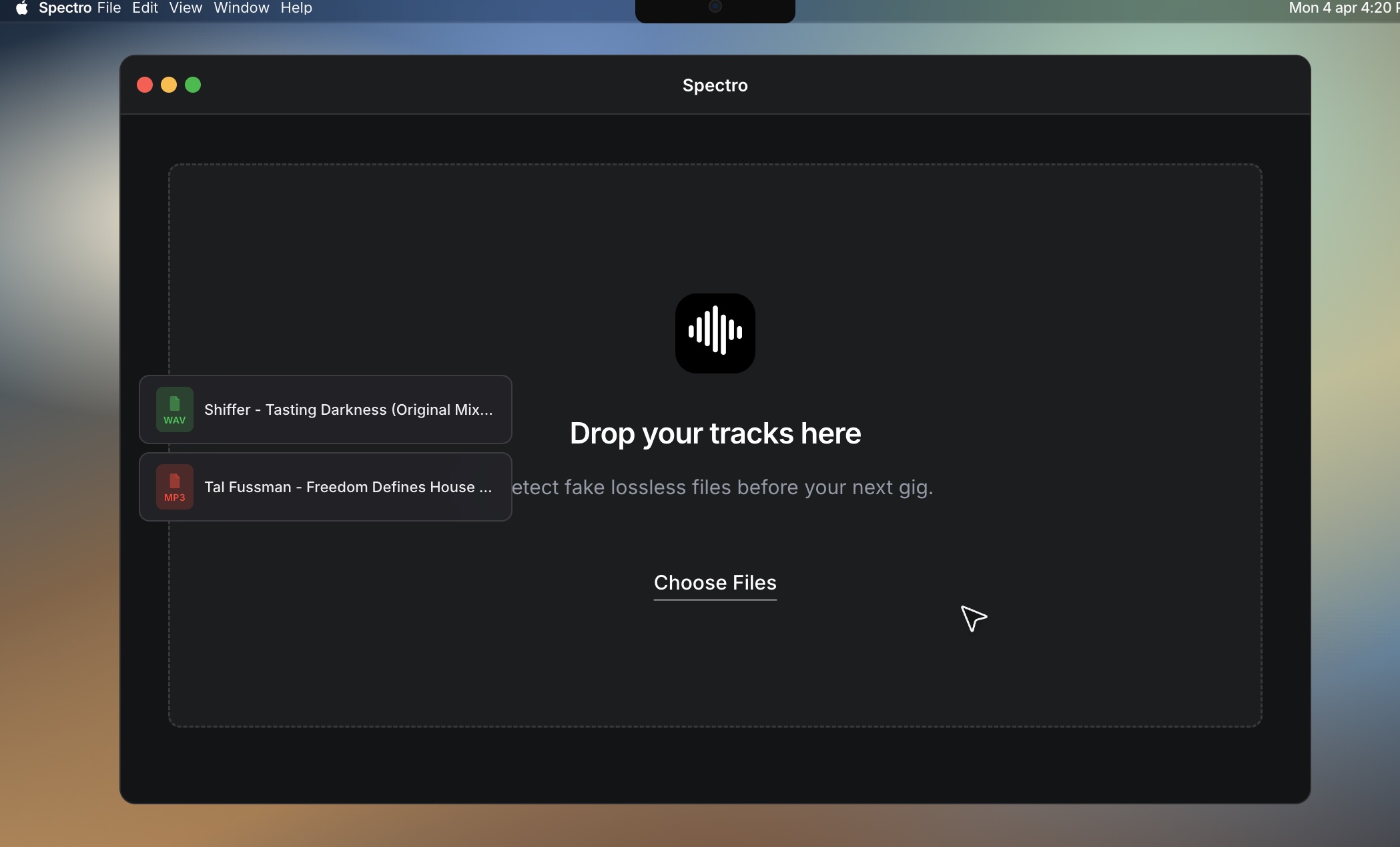Screen dimensions: 1400x847
Task: Close the Spectro window
Action: (x=145, y=85)
